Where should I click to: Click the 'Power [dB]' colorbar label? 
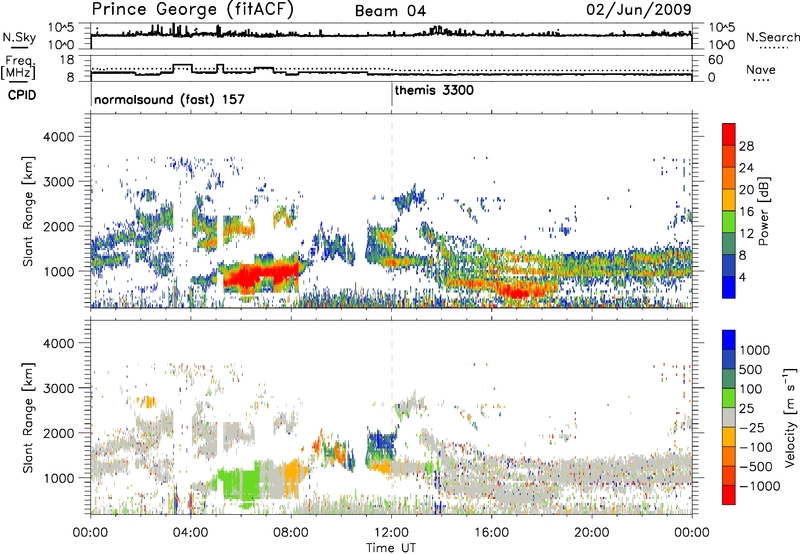(763, 211)
